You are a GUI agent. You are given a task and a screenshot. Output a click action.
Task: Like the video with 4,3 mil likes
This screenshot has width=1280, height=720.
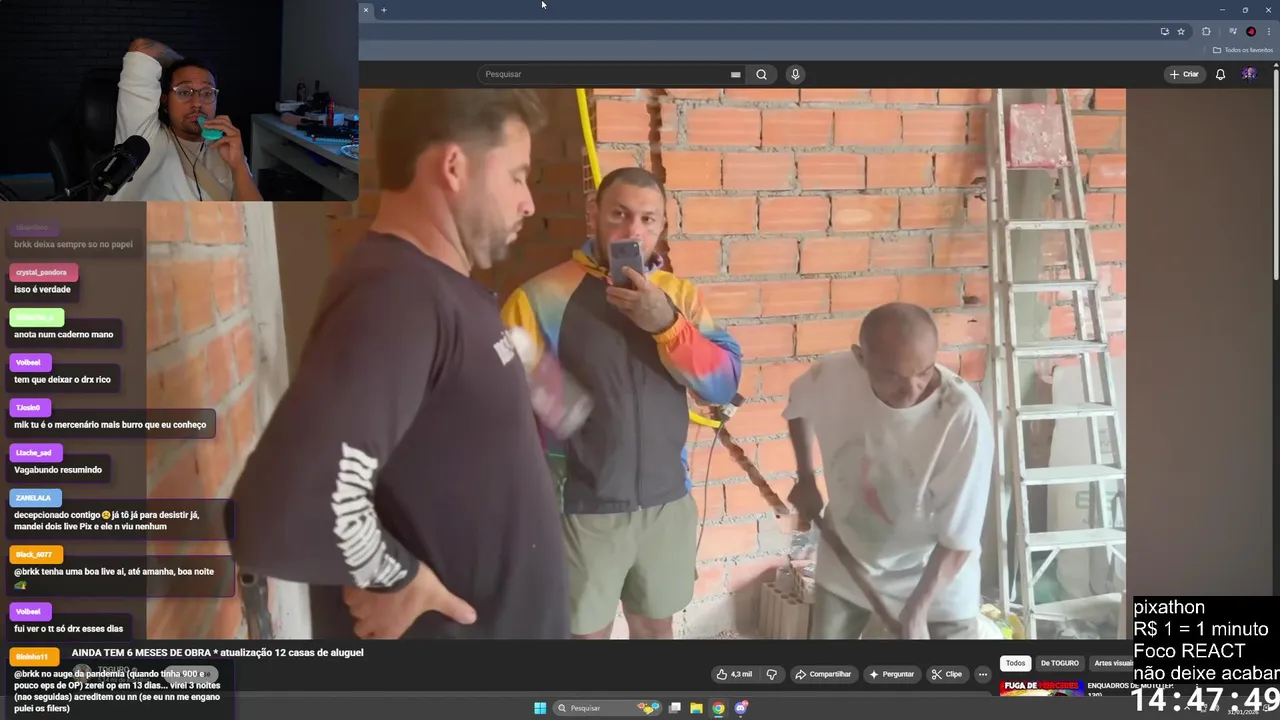(x=734, y=674)
